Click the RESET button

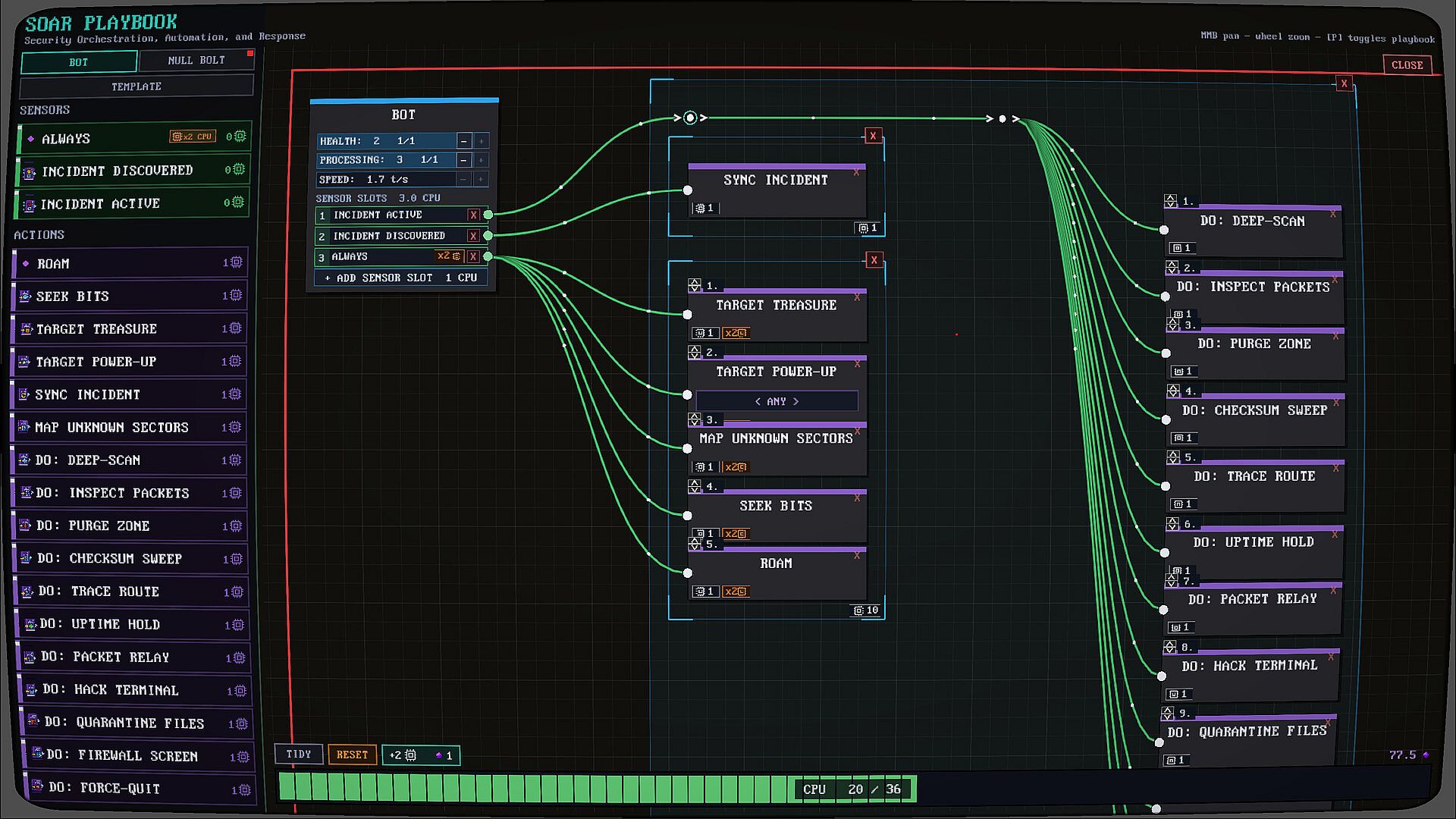[352, 755]
